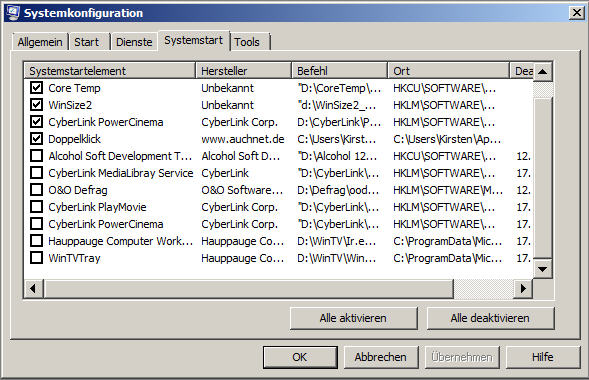This screenshot has height=380, width=589.
Task: Select the O&O Defrag entry text
Action: pos(78,190)
